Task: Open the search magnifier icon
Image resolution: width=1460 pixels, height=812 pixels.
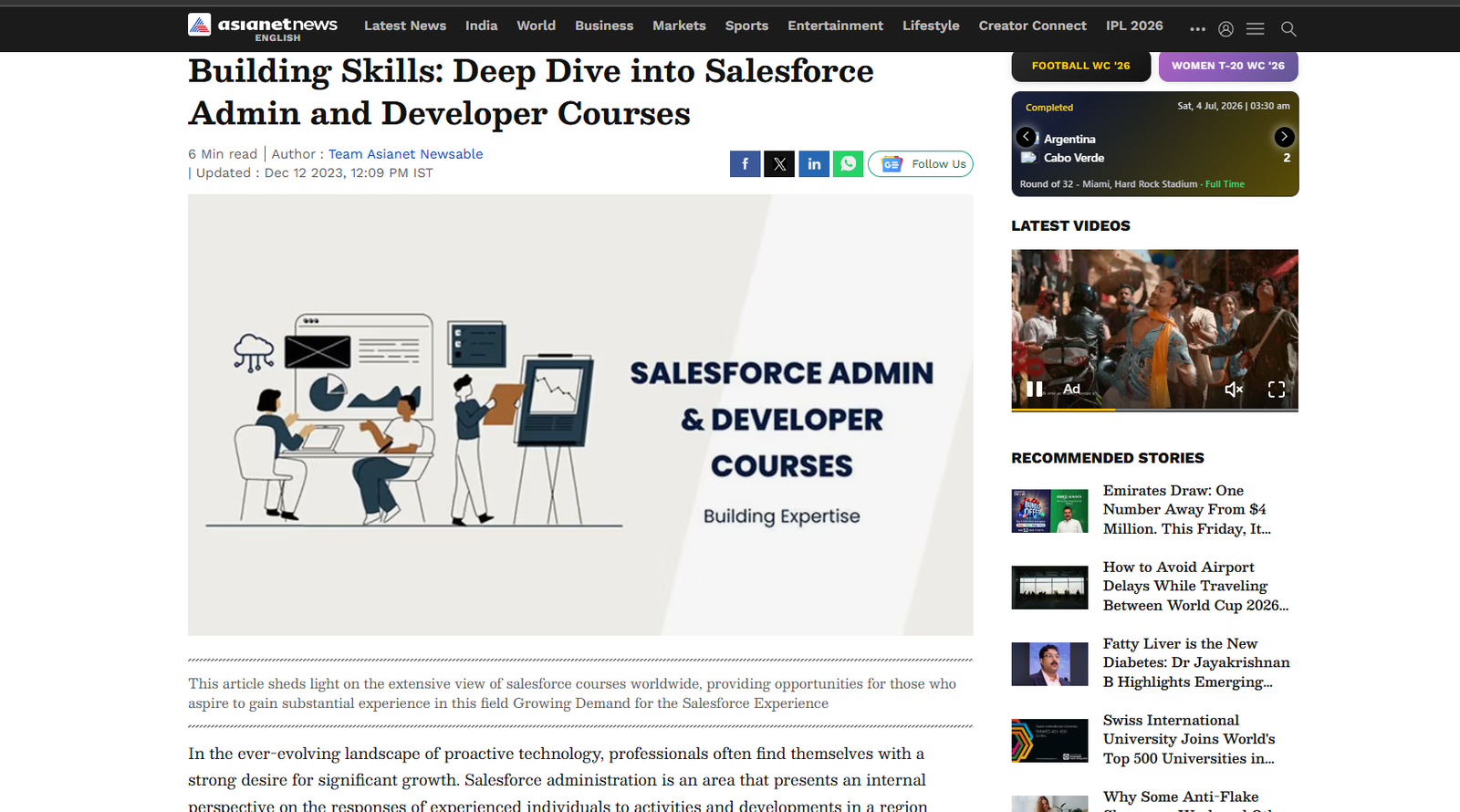Action: [x=1288, y=29]
